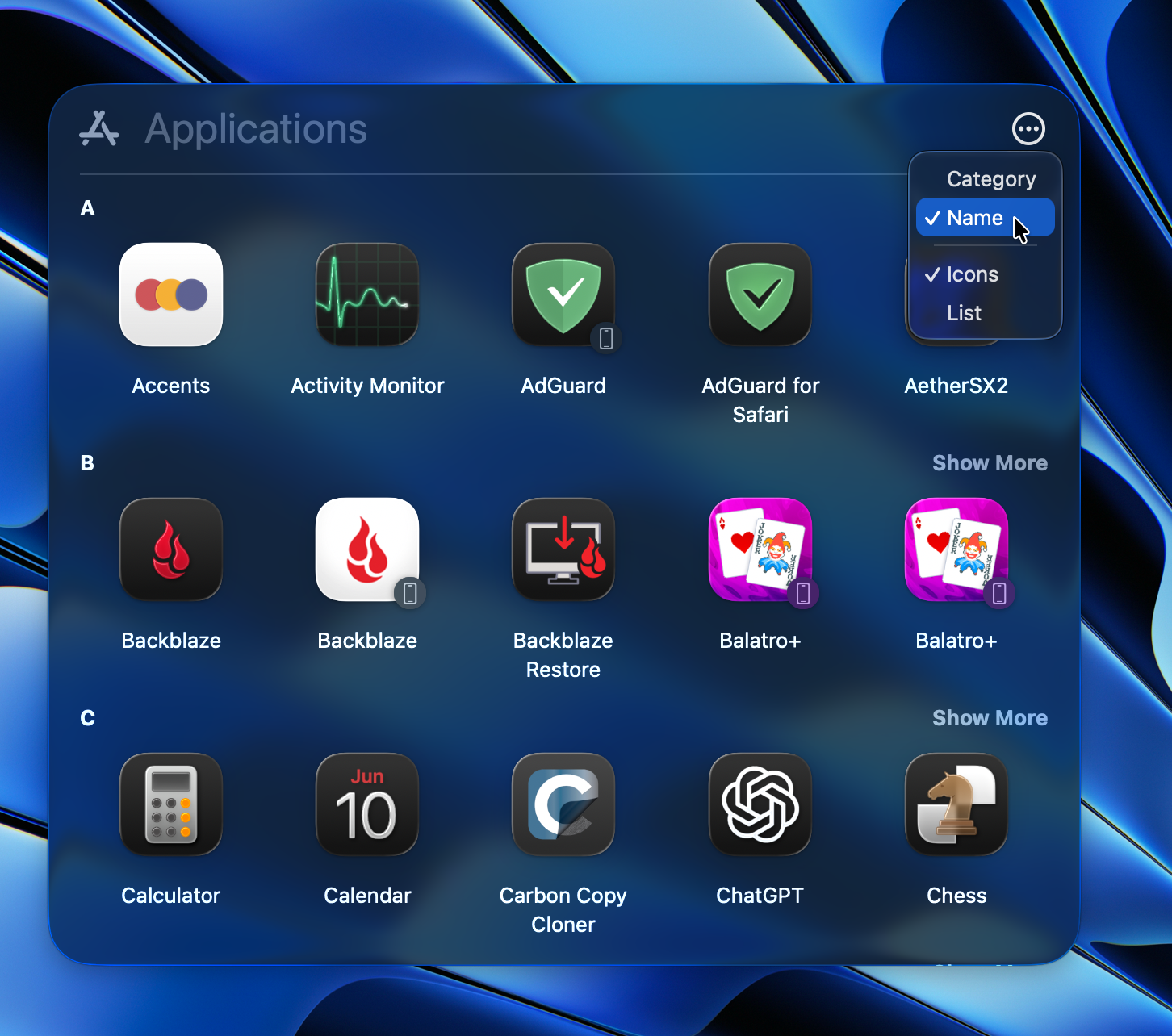Click the section header letter A
Image resolution: width=1172 pixels, height=1036 pixels.
point(87,208)
